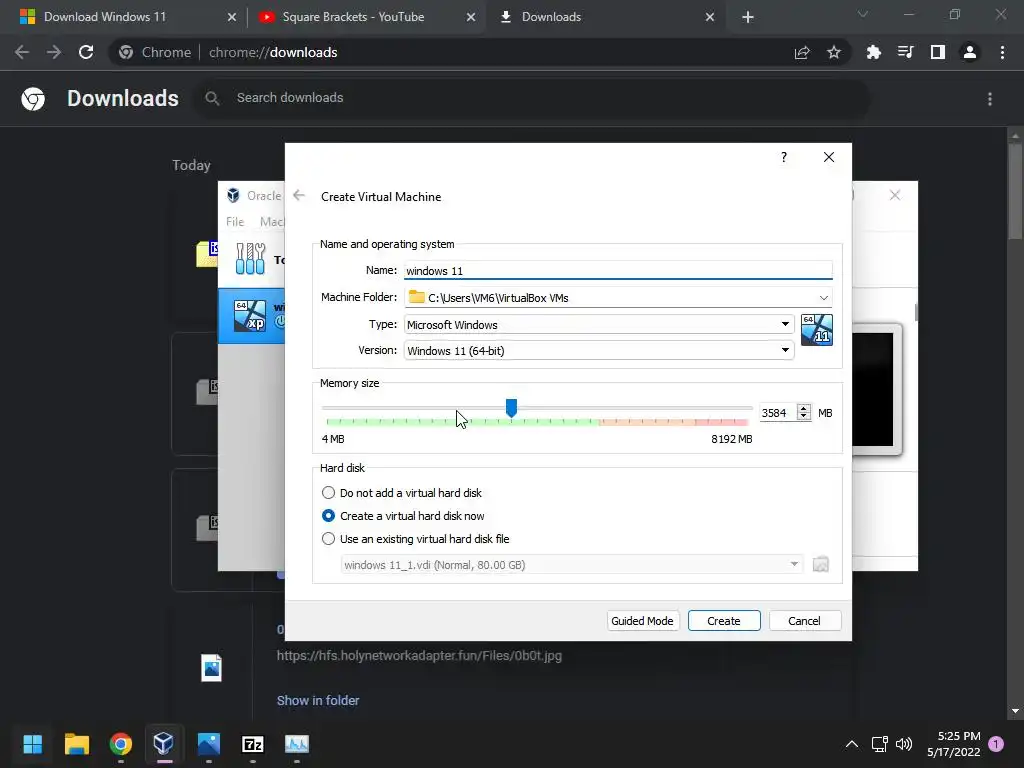Click the browse existing hard disk file icon
Screen dimensions: 1024x768
(820, 564)
